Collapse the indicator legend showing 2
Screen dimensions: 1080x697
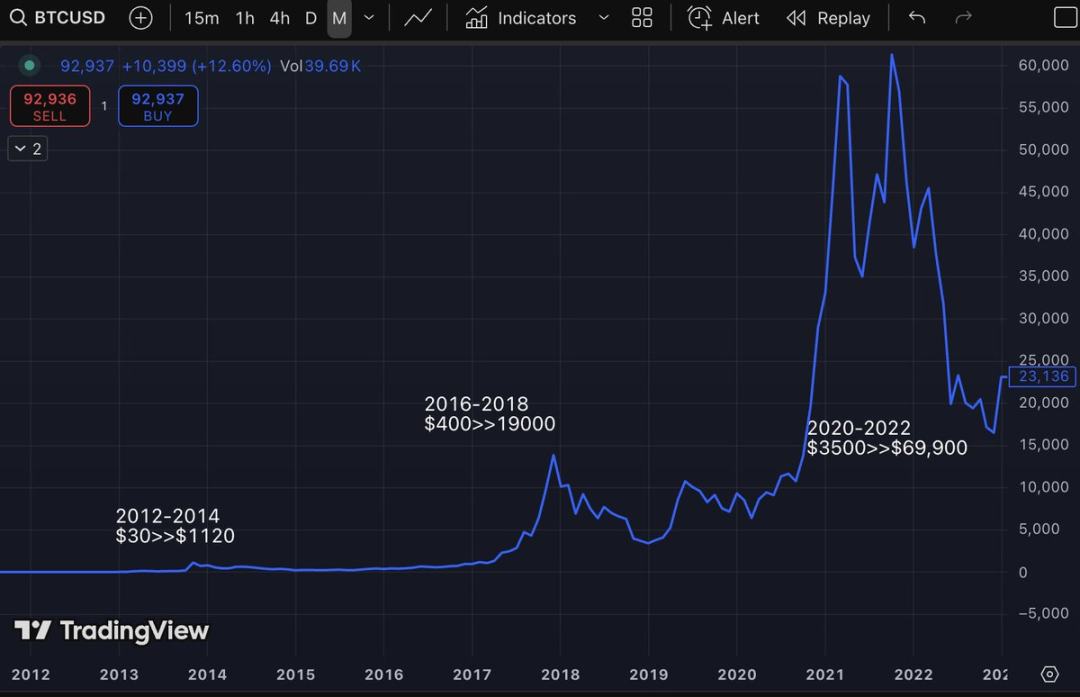tap(28, 149)
